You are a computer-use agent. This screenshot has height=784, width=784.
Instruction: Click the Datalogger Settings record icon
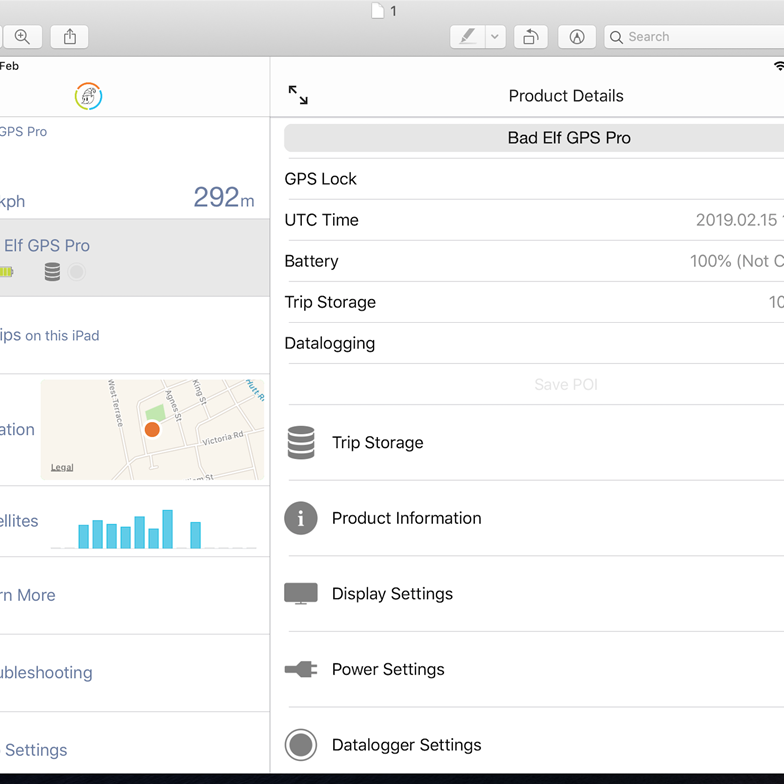pyautogui.click(x=301, y=745)
